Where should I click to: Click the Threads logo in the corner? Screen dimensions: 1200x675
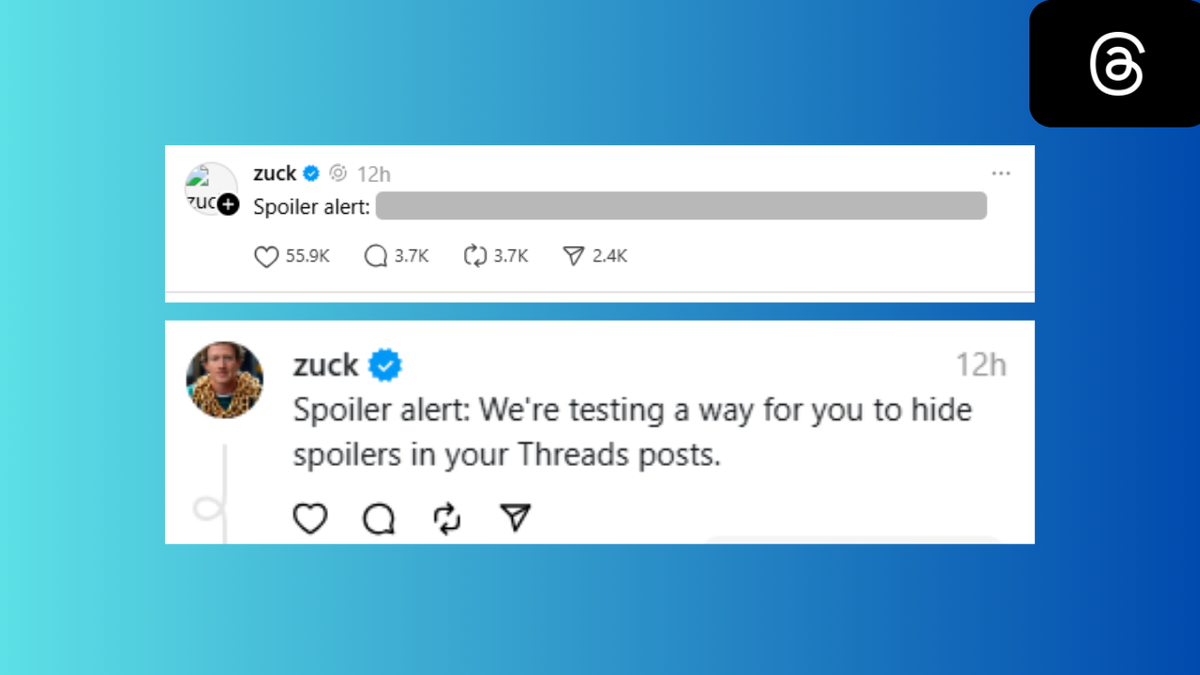tap(1115, 63)
